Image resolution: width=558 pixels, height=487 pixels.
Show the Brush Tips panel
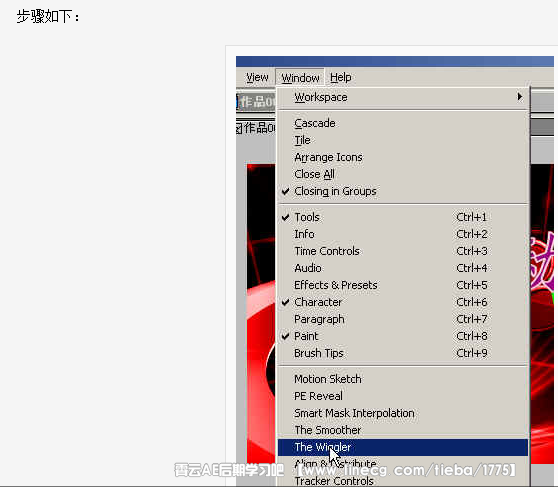tap(403, 353)
